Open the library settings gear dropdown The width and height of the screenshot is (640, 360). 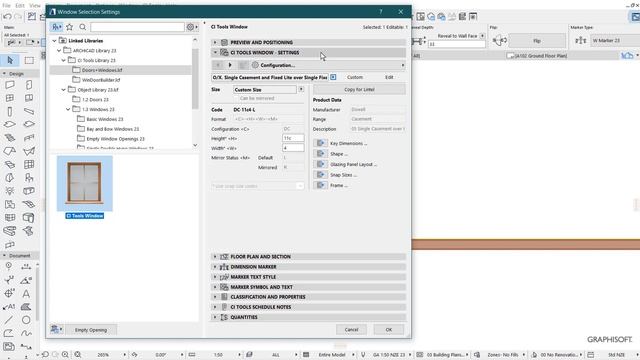[191, 27]
